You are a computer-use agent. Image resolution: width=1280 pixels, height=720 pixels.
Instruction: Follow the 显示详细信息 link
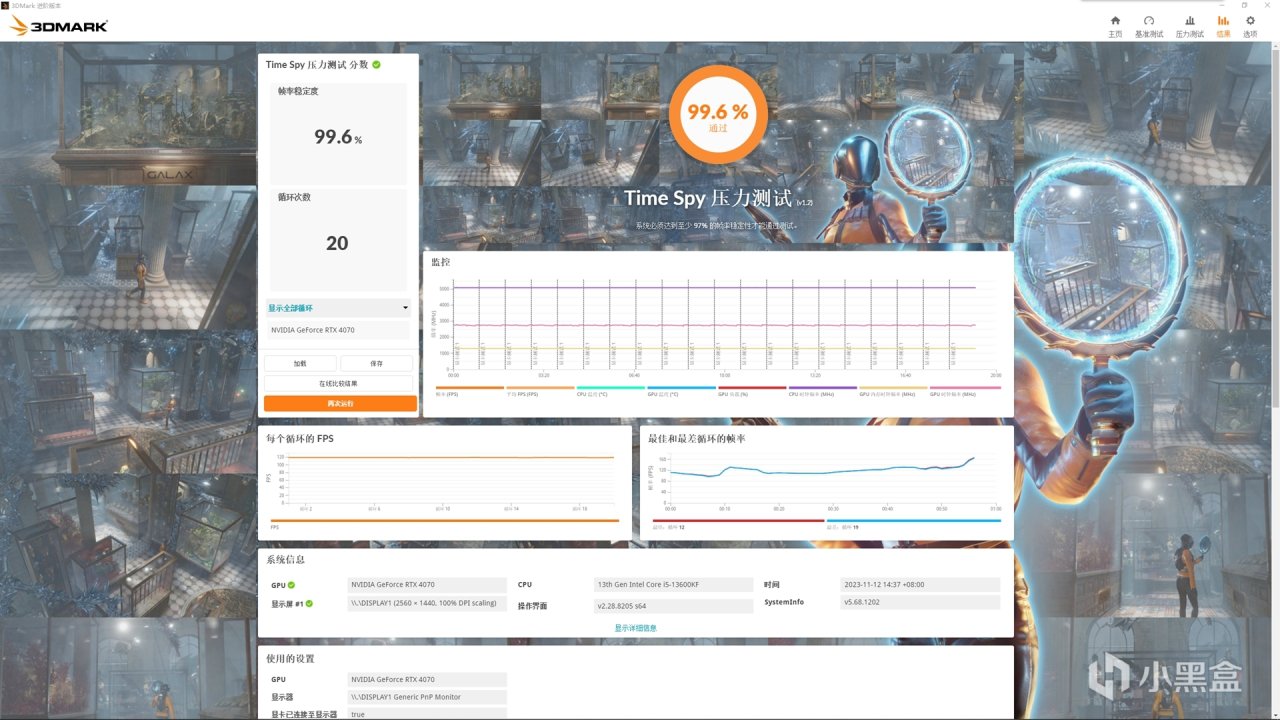635,628
